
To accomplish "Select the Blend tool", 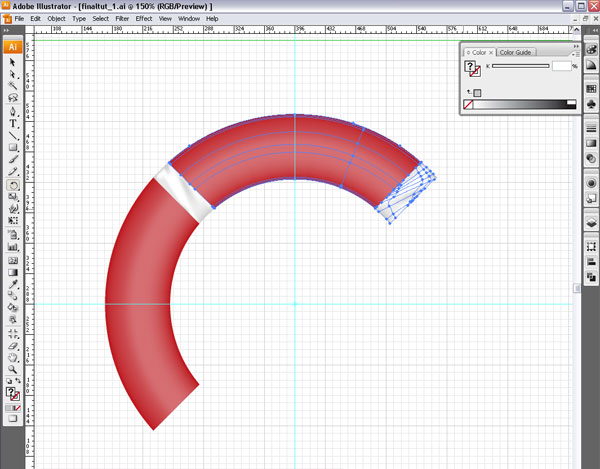I will pyautogui.click(x=13, y=295).
